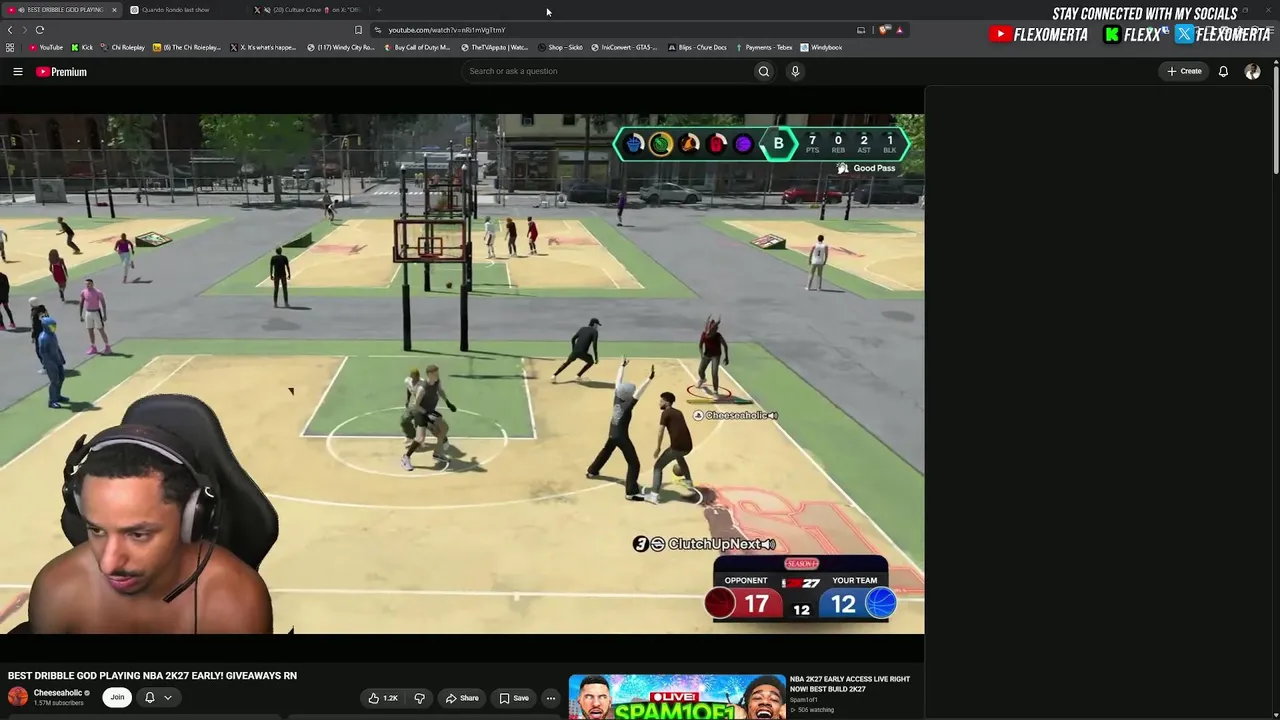The image size is (1280, 720).
Task: Click the Join channel button
Action: (x=117, y=697)
